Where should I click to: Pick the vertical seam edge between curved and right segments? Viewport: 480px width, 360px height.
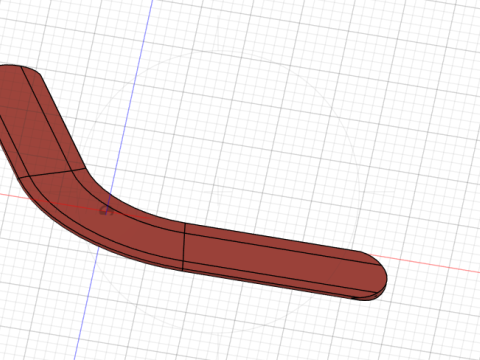184,247
